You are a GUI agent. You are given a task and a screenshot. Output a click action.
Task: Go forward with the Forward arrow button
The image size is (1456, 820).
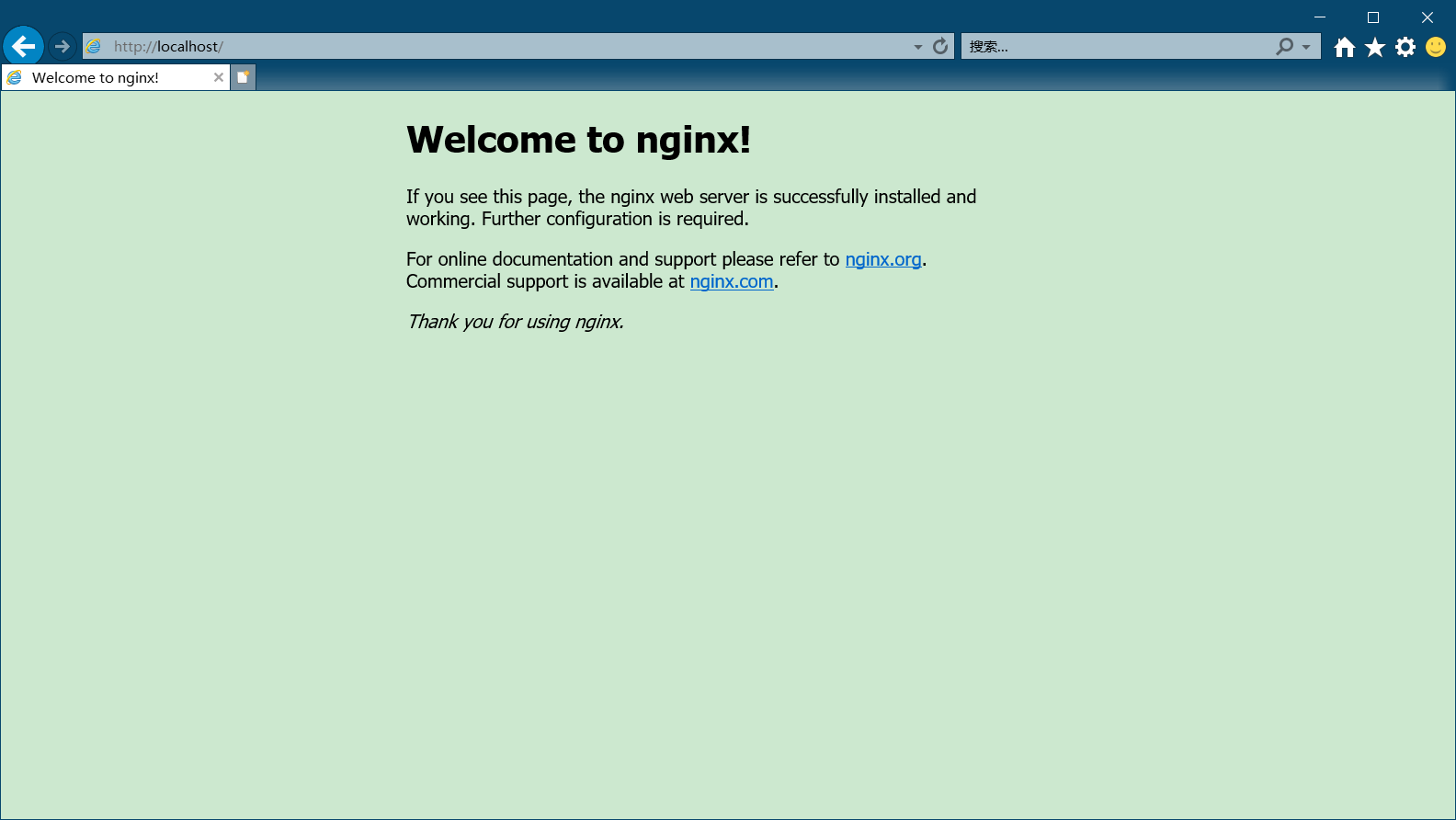pyautogui.click(x=62, y=46)
